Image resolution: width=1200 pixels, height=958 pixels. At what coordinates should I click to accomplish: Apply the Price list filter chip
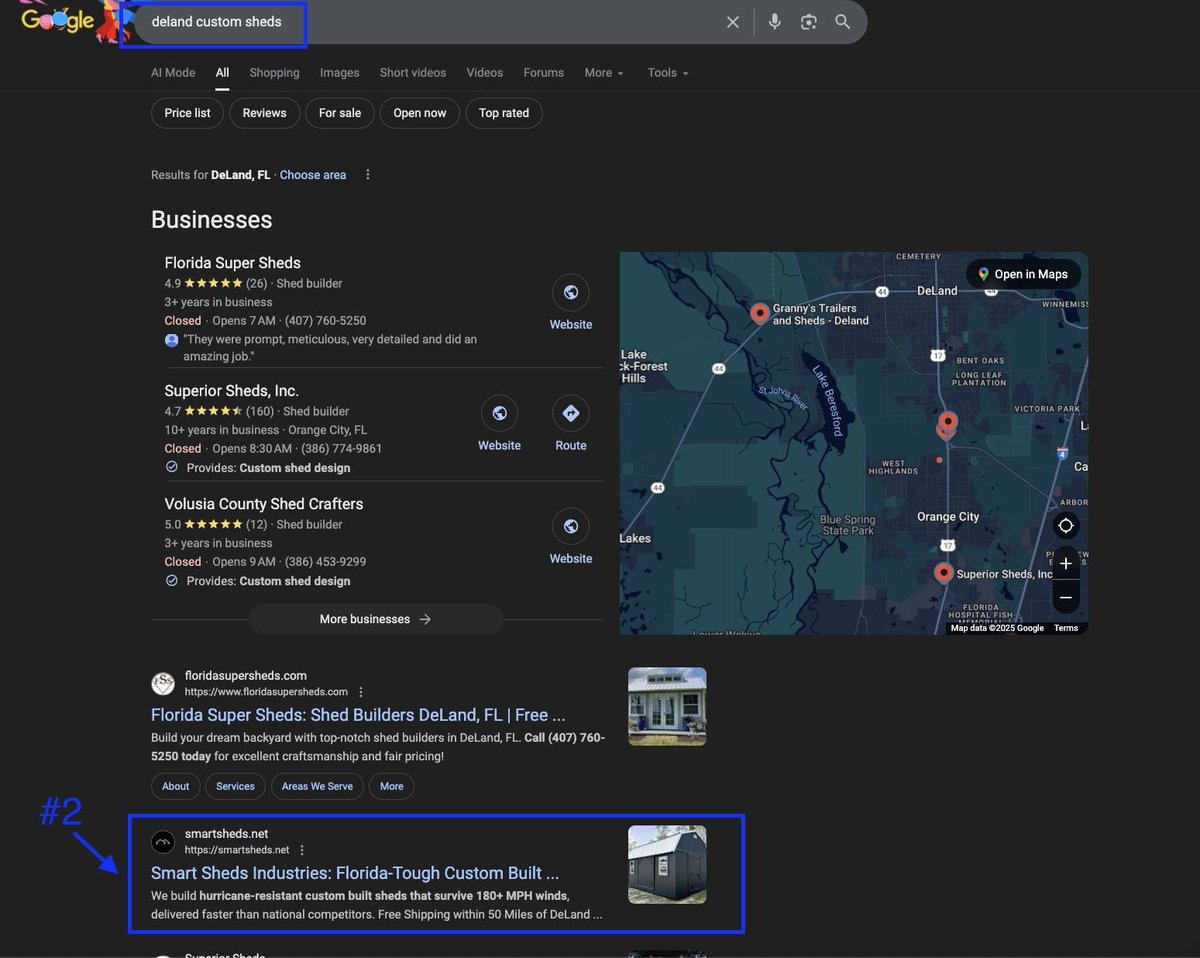(188, 113)
